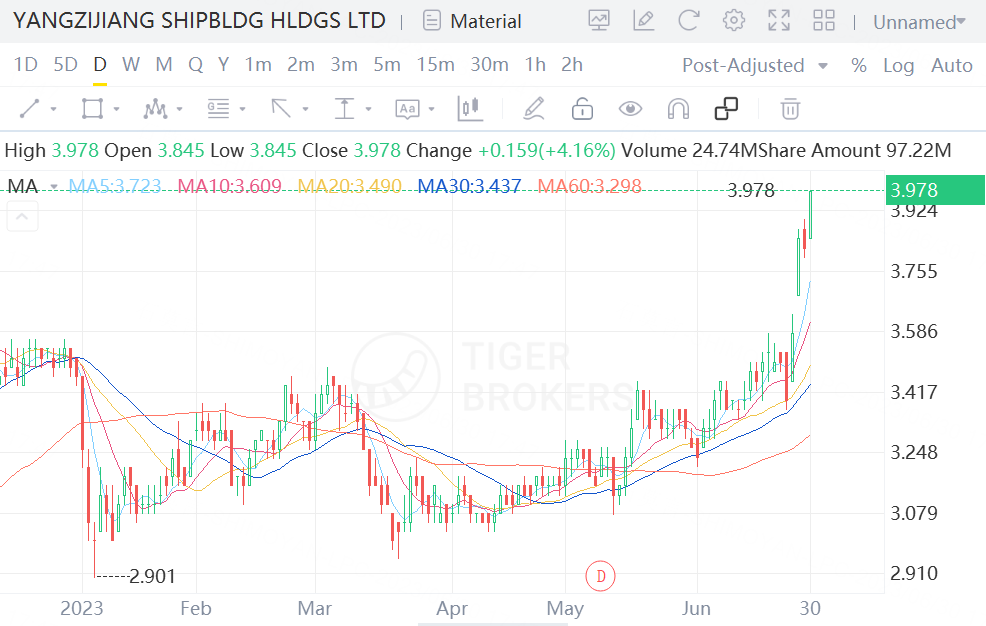Screen dimensions: 986x626
Task: Expand the text tool dropdown arrow
Action: pos(431,109)
